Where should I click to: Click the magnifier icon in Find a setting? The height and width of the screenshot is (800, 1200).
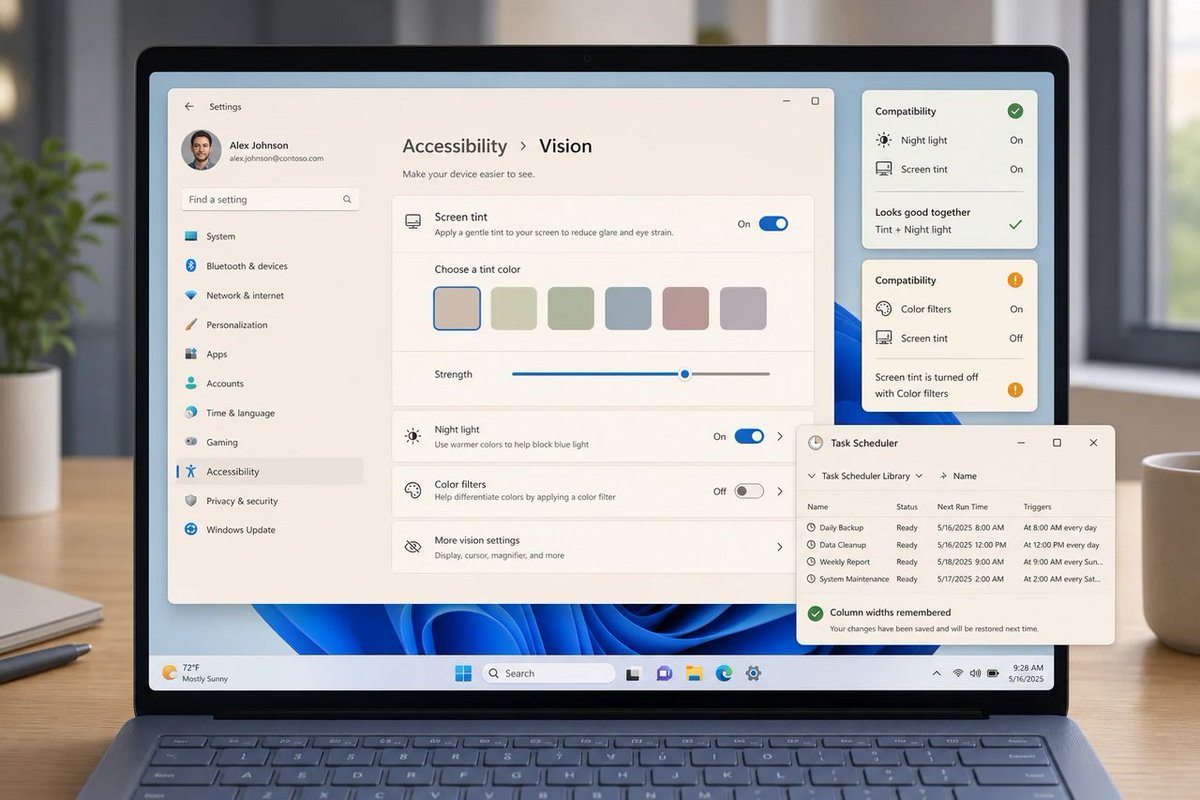(347, 199)
